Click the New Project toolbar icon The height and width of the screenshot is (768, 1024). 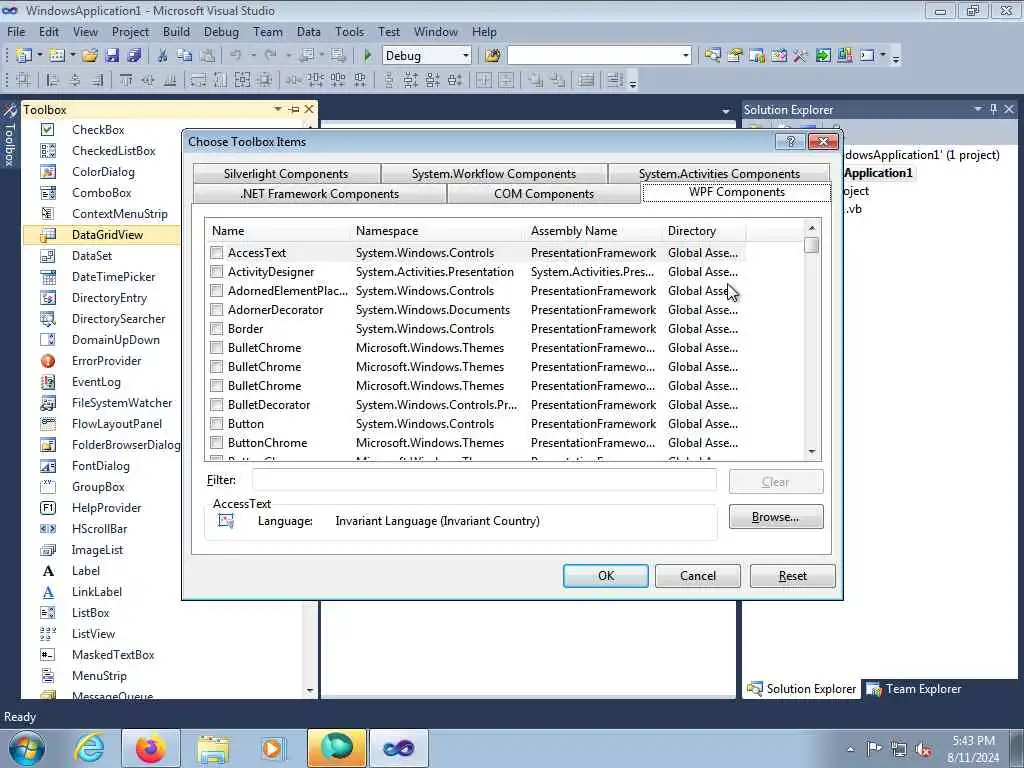tap(23, 56)
